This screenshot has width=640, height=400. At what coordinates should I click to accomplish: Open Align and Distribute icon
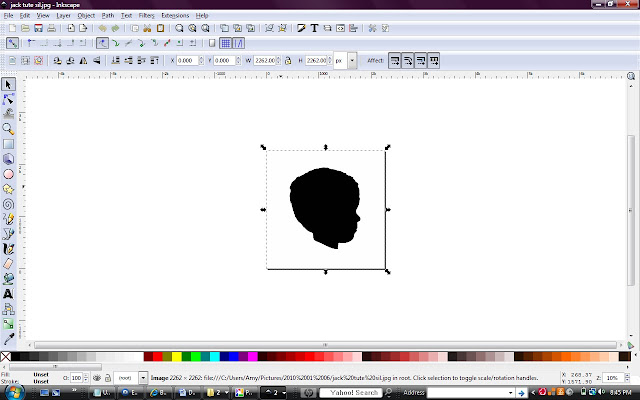click(x=353, y=28)
